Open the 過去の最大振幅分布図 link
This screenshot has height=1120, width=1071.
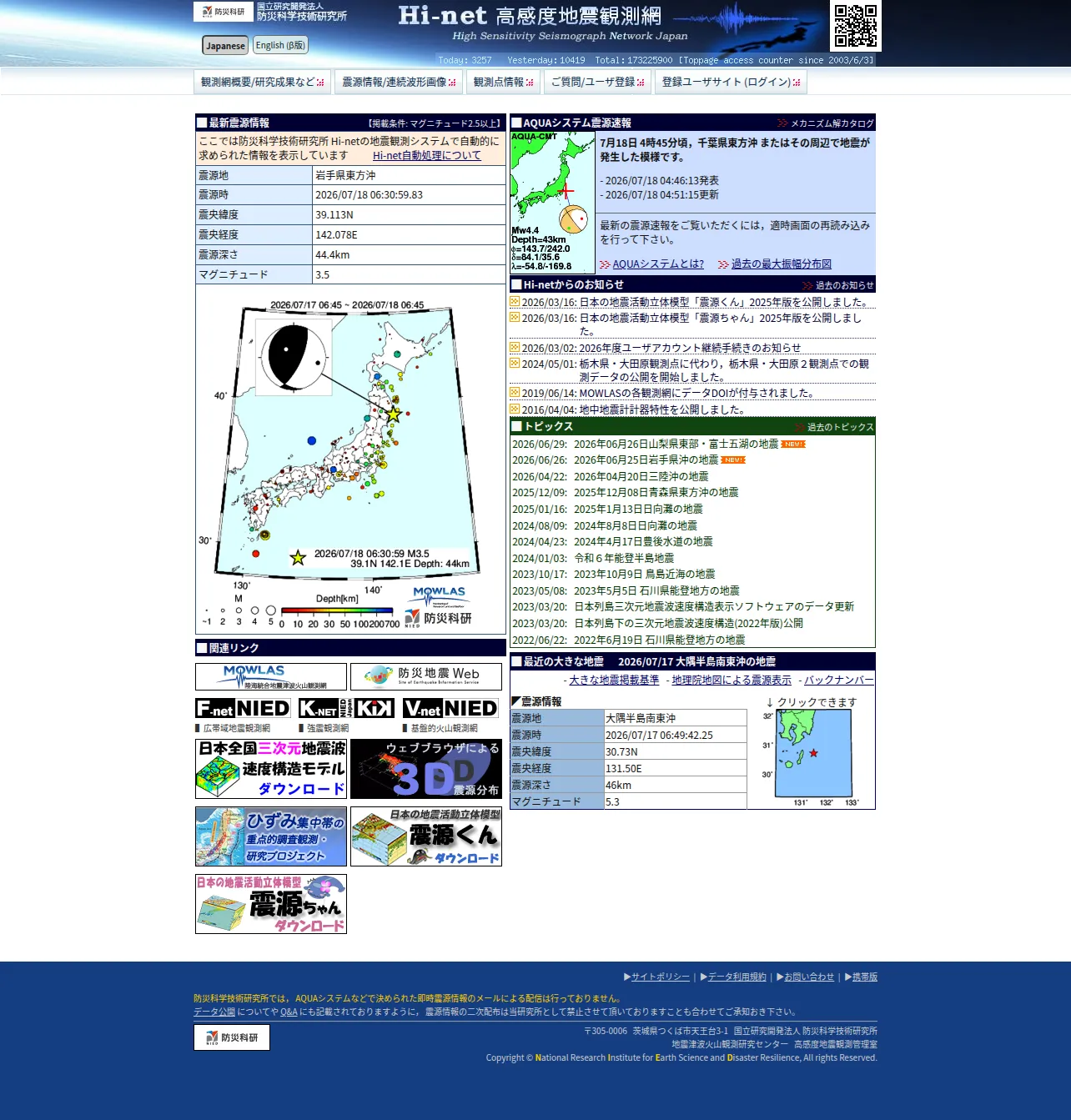click(x=782, y=264)
